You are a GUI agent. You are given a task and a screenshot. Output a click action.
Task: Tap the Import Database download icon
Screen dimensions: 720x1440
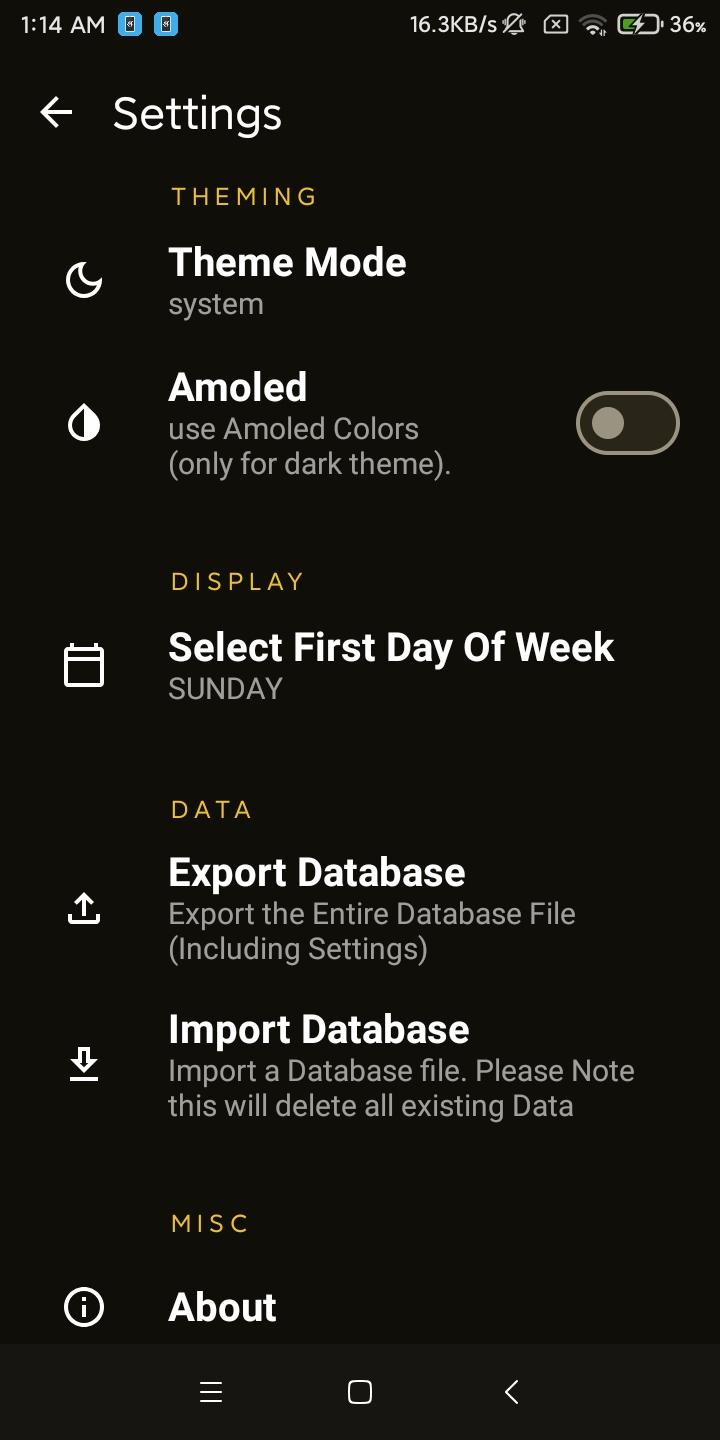(x=84, y=1065)
